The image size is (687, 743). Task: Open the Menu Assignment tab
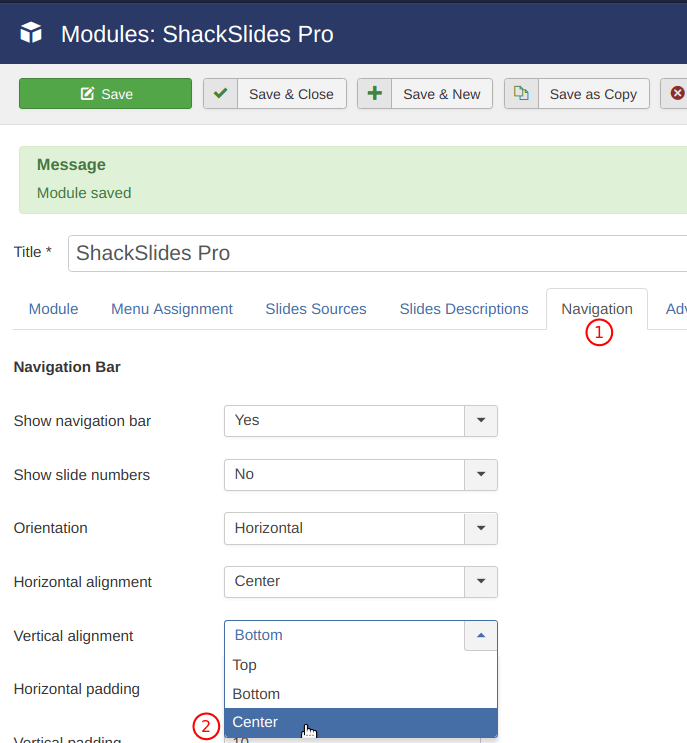[172, 309]
